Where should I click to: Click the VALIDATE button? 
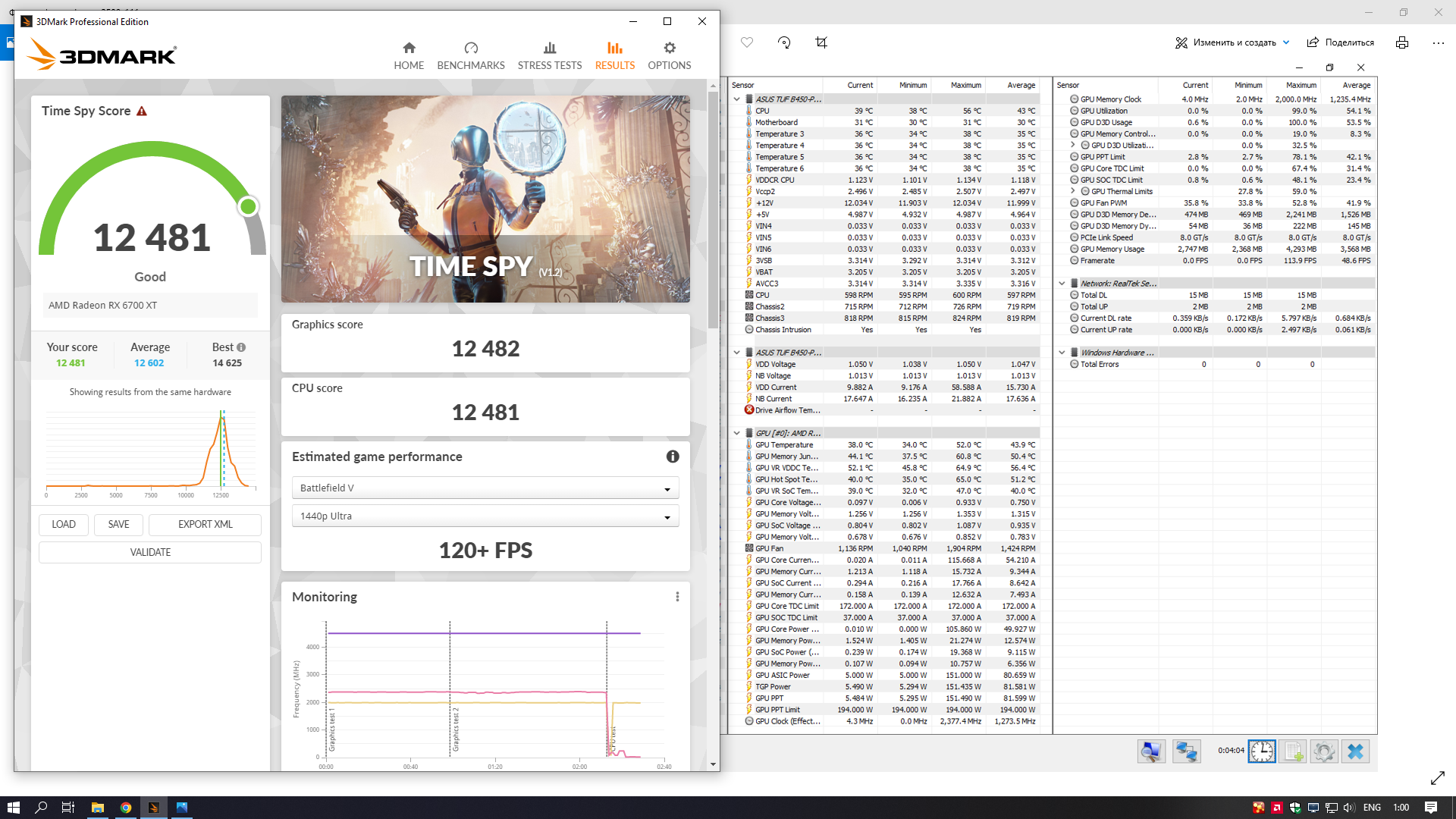(150, 552)
